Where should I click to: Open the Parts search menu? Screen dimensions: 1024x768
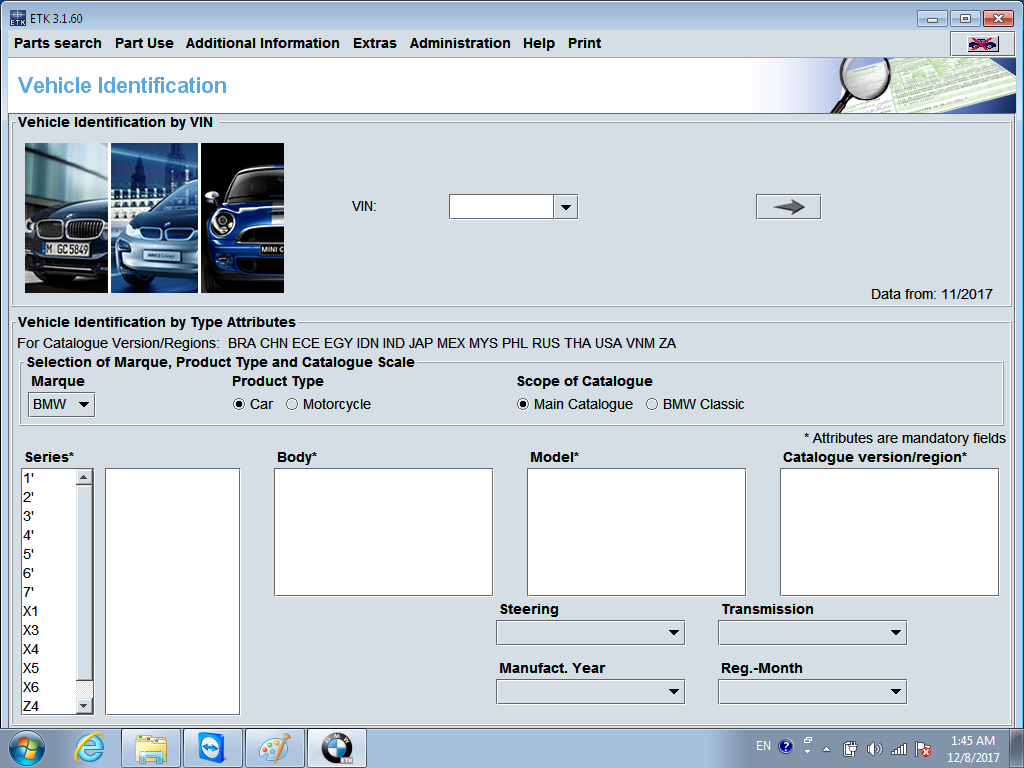click(x=57, y=43)
